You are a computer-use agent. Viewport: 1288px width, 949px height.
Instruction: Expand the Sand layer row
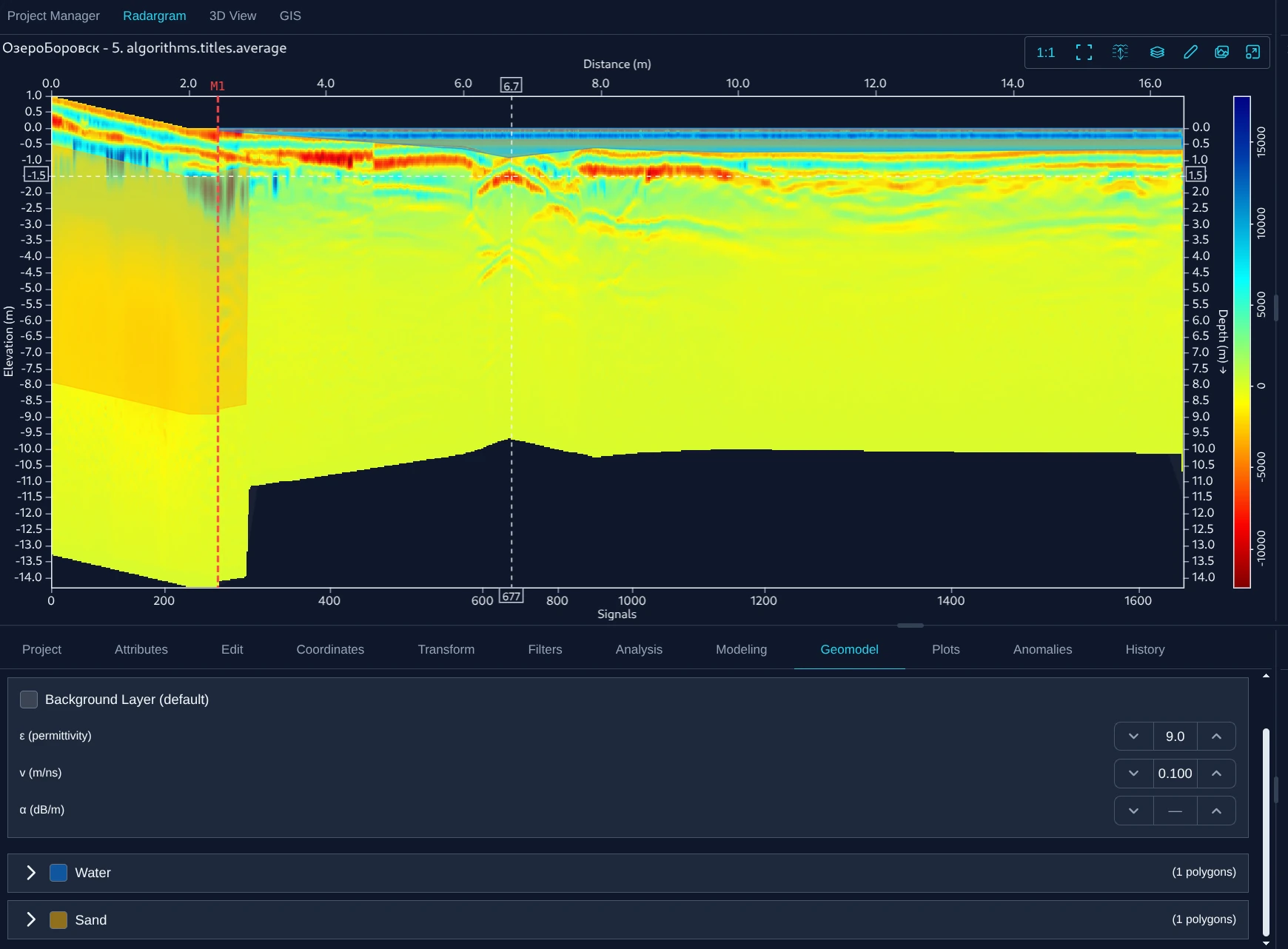pos(31,920)
